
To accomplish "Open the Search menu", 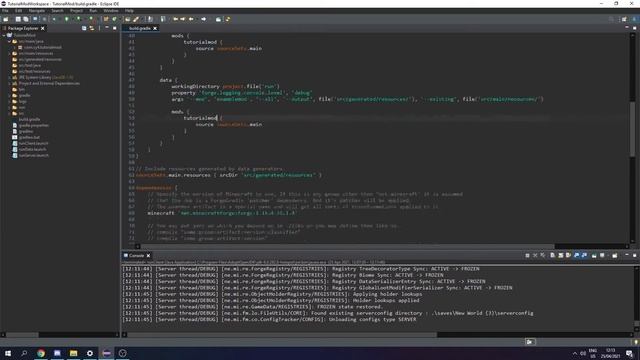I will 57,11.
